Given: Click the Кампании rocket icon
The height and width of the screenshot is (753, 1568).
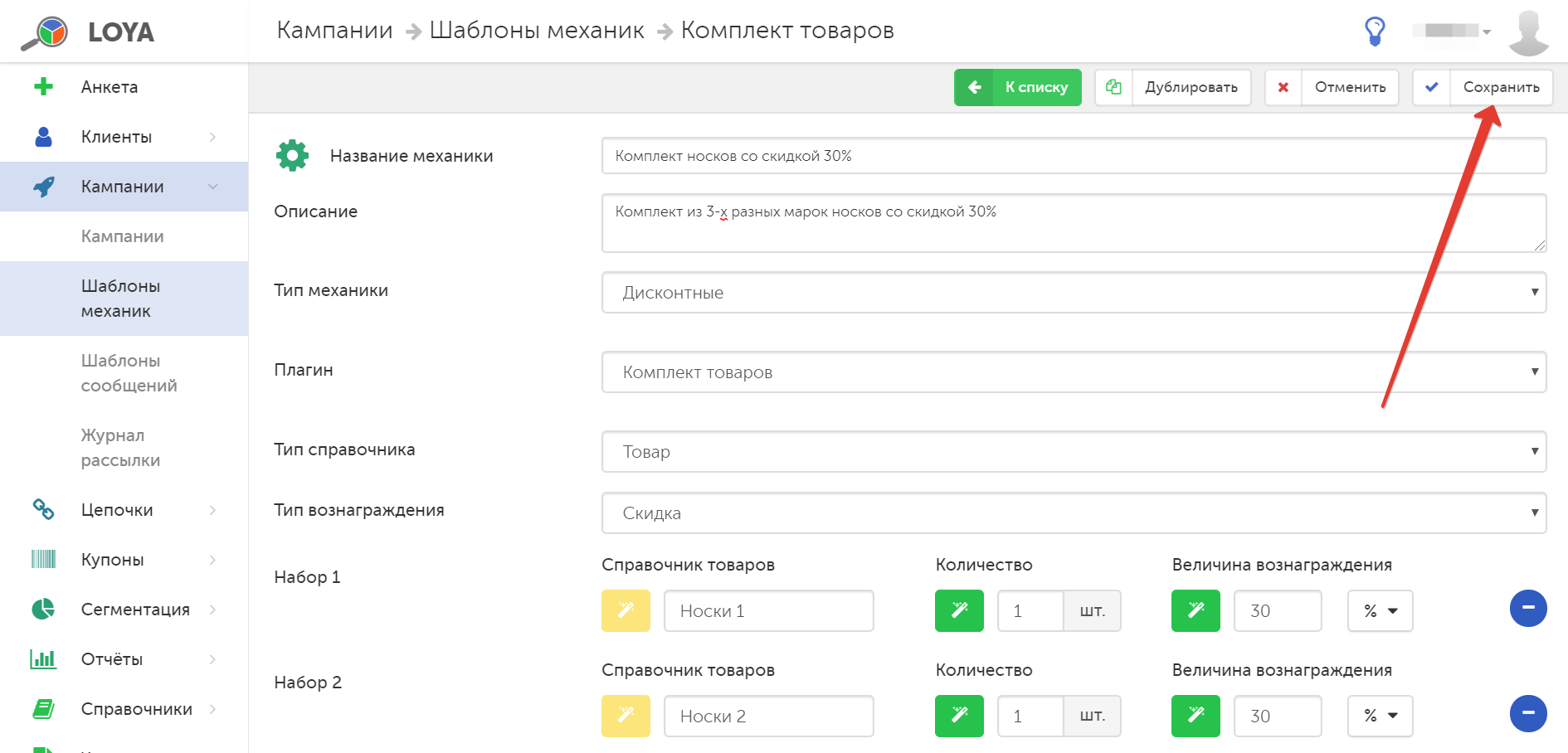Looking at the screenshot, I should (x=44, y=187).
